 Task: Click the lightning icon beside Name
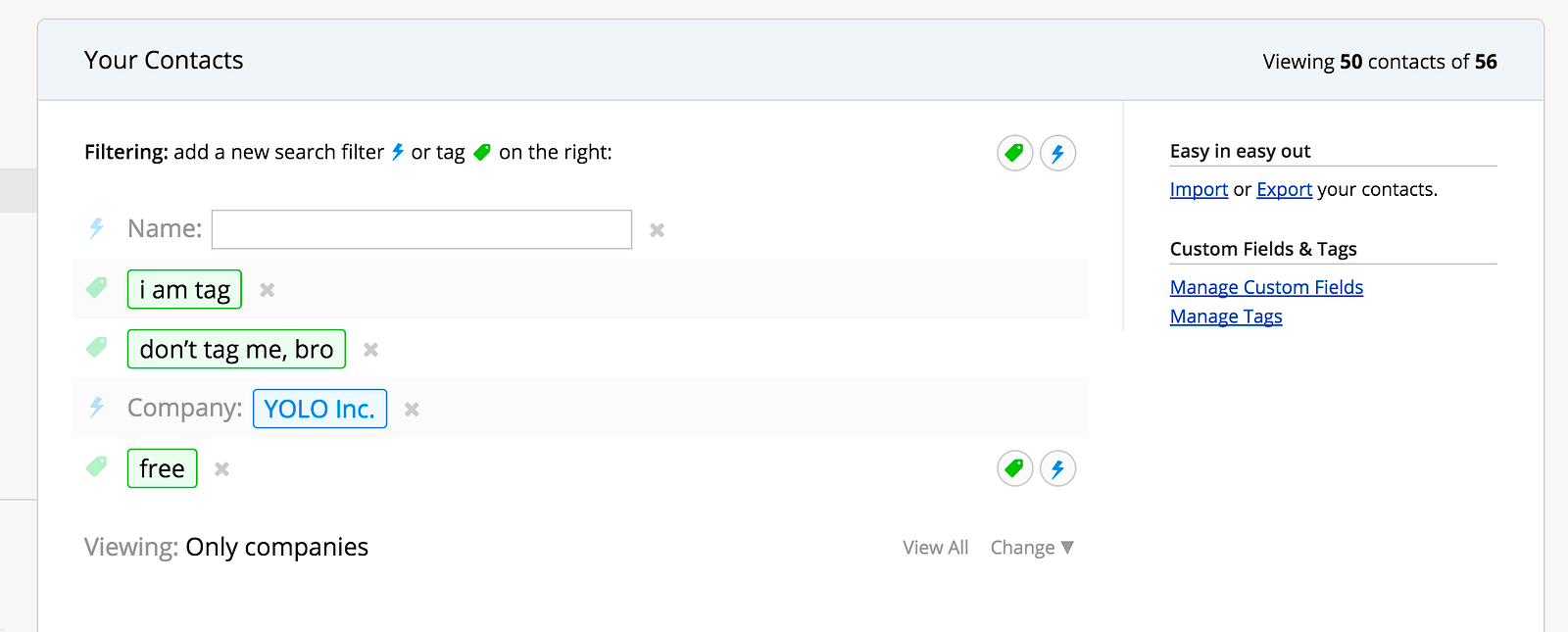click(96, 228)
